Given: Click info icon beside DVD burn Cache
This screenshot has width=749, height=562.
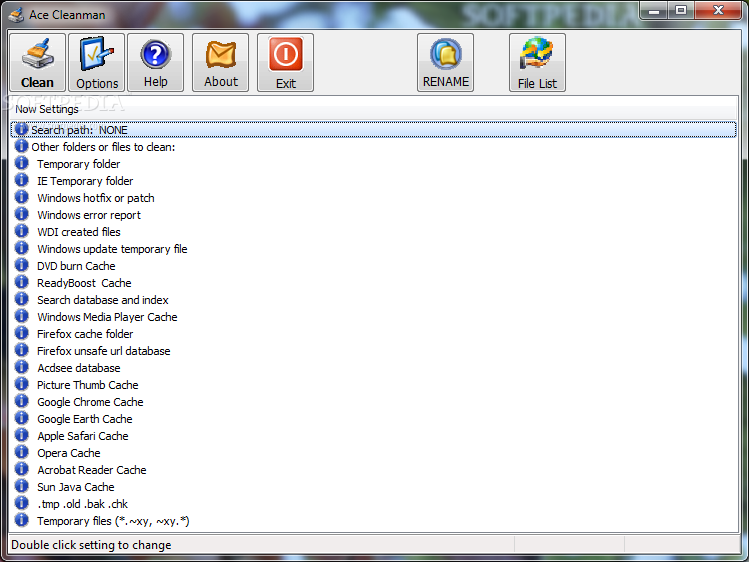Looking at the screenshot, I should (x=21, y=265).
